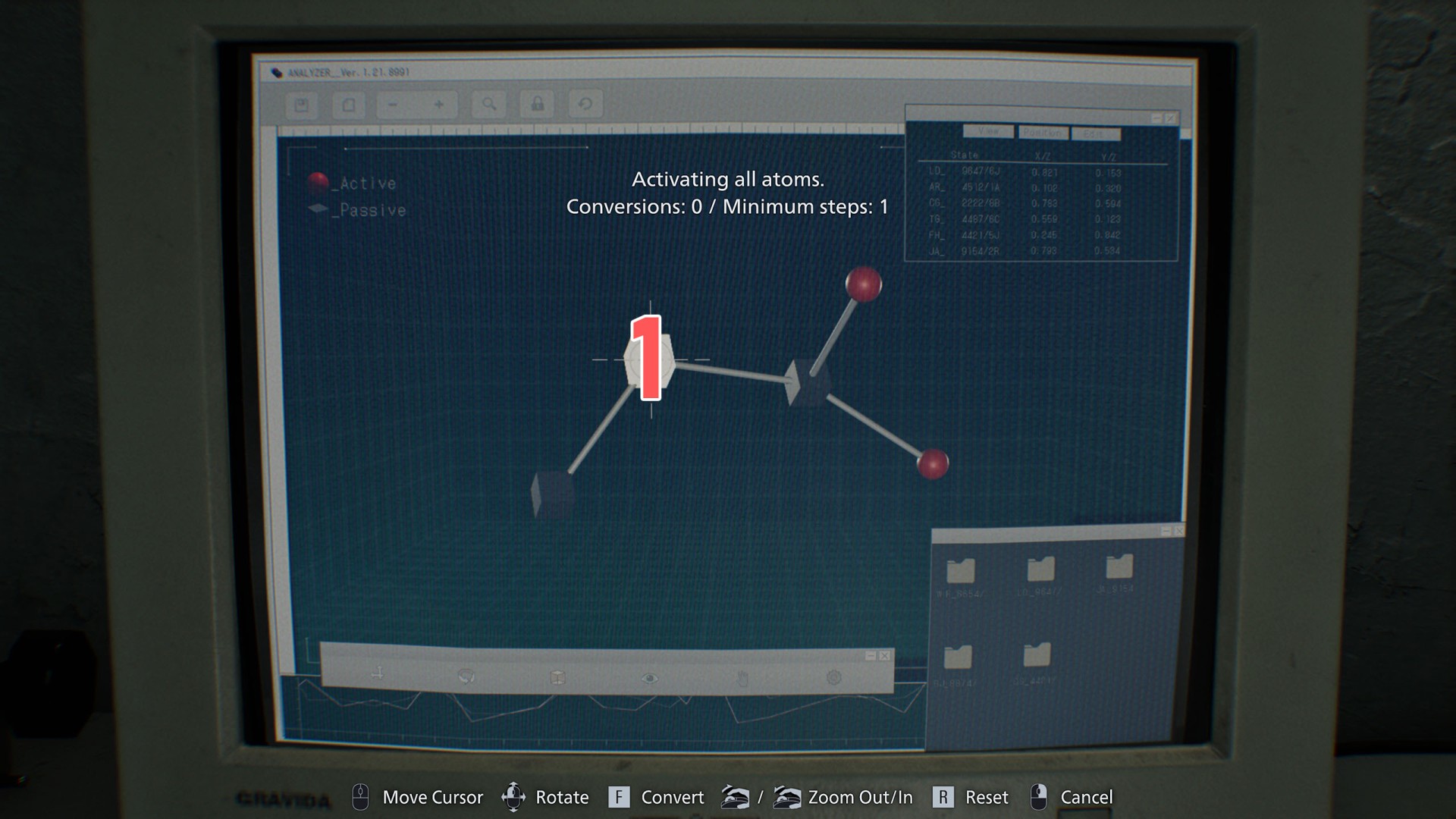Select the 3D cube tool icon

point(557,677)
